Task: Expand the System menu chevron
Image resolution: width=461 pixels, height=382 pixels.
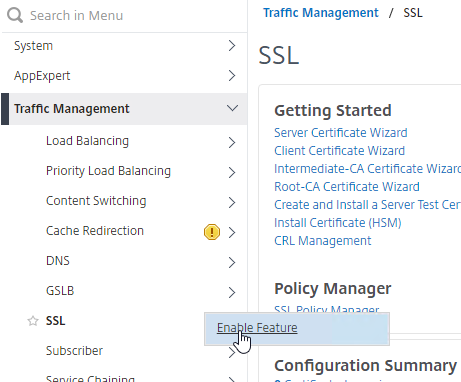Action: pyautogui.click(x=232, y=46)
